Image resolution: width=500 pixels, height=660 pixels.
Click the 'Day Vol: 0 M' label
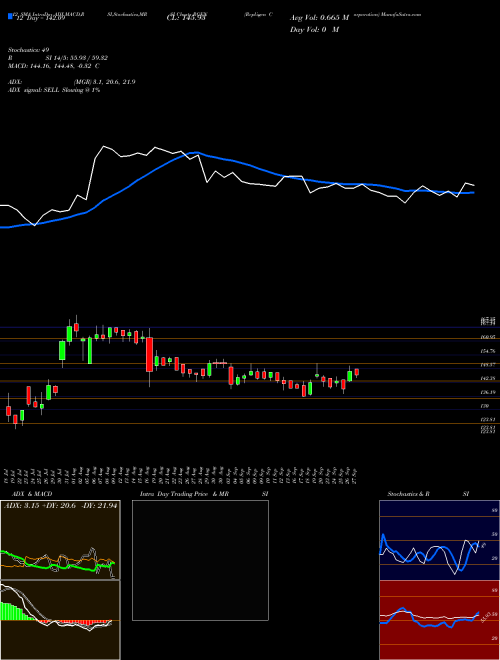coord(314,30)
